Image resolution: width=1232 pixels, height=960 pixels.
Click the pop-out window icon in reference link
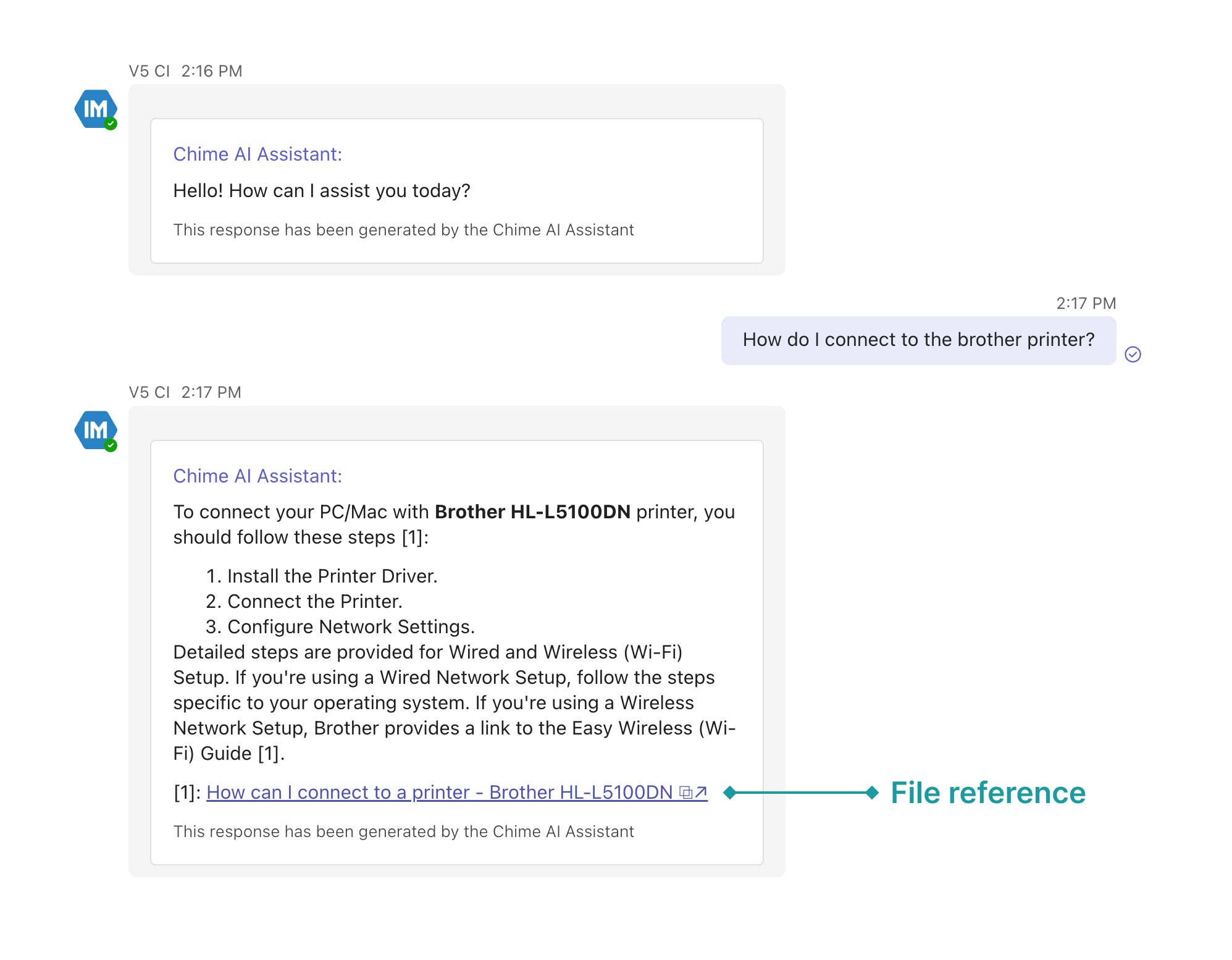(x=685, y=792)
